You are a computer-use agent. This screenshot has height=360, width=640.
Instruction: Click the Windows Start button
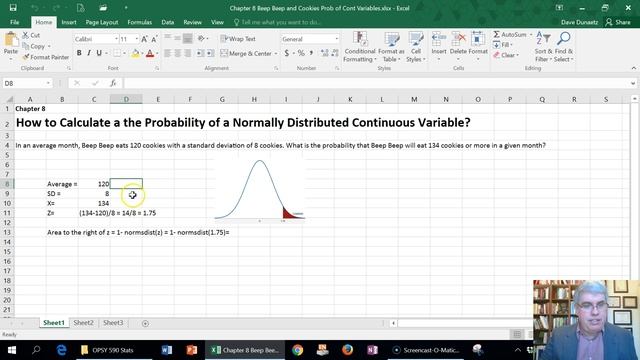[11, 350]
